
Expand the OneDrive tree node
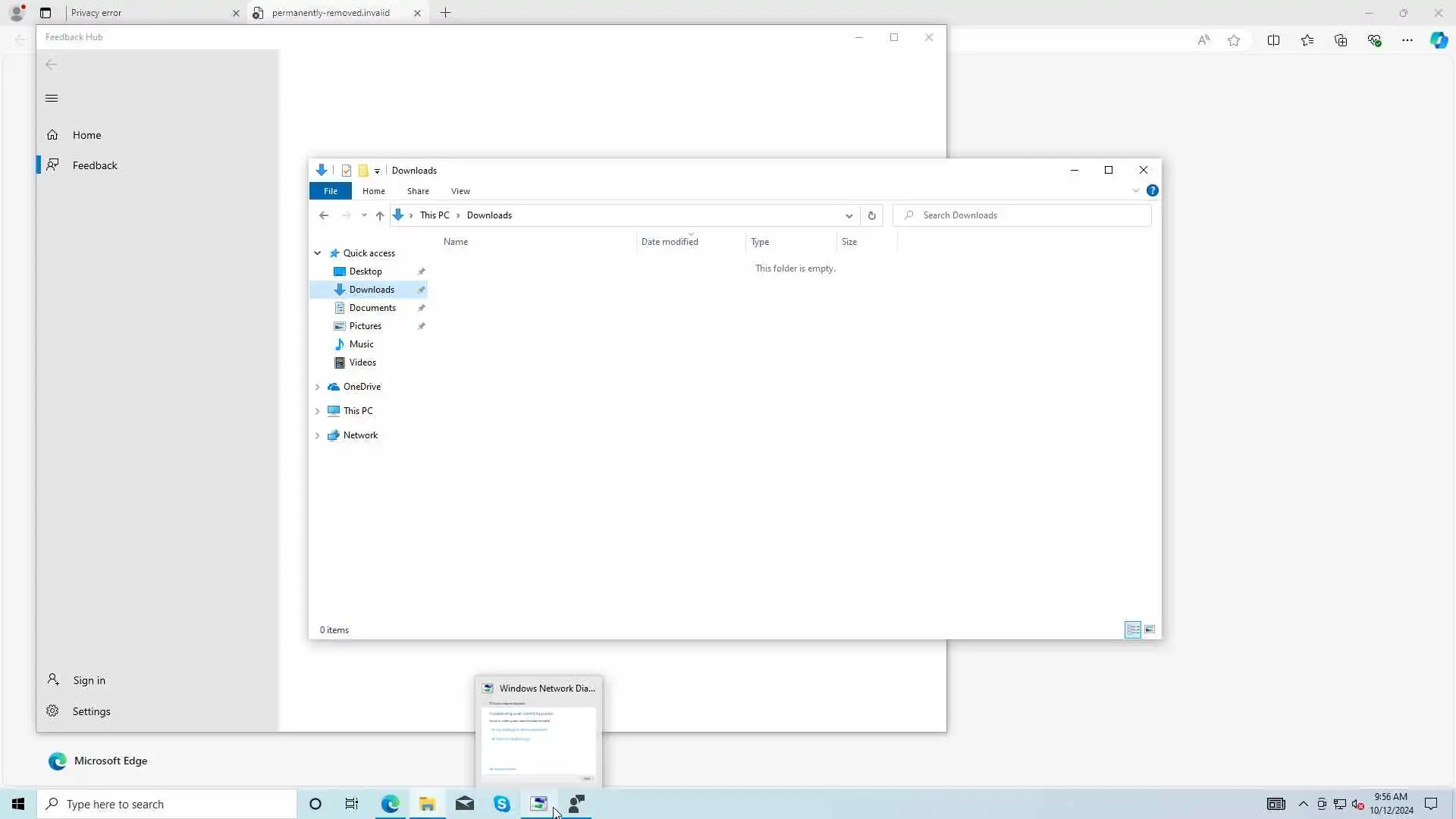[318, 387]
